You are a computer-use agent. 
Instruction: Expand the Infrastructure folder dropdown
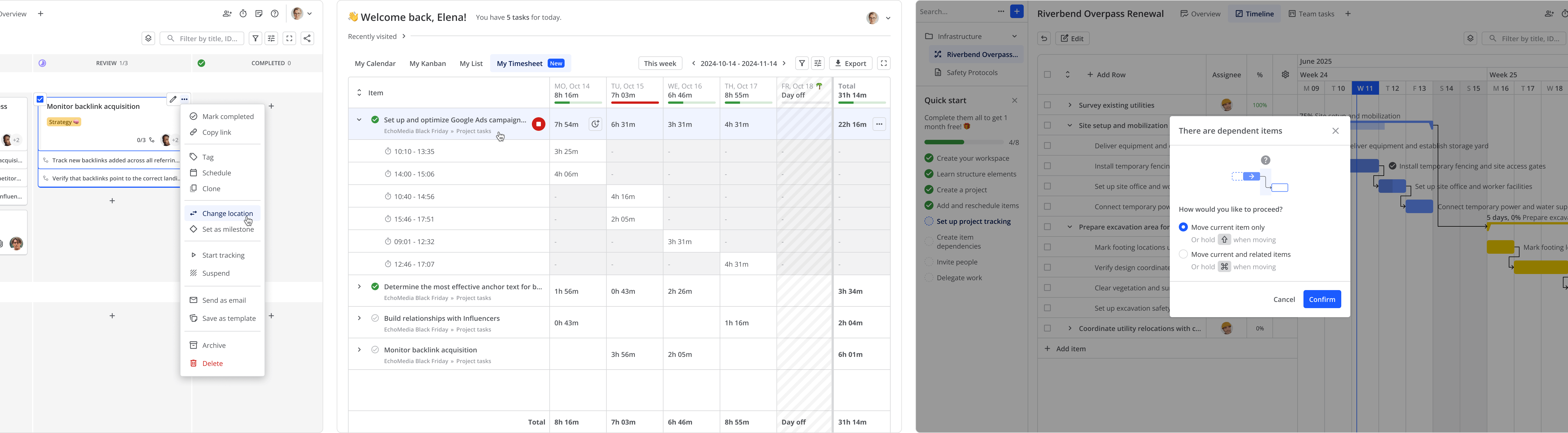pyautogui.click(x=1014, y=36)
